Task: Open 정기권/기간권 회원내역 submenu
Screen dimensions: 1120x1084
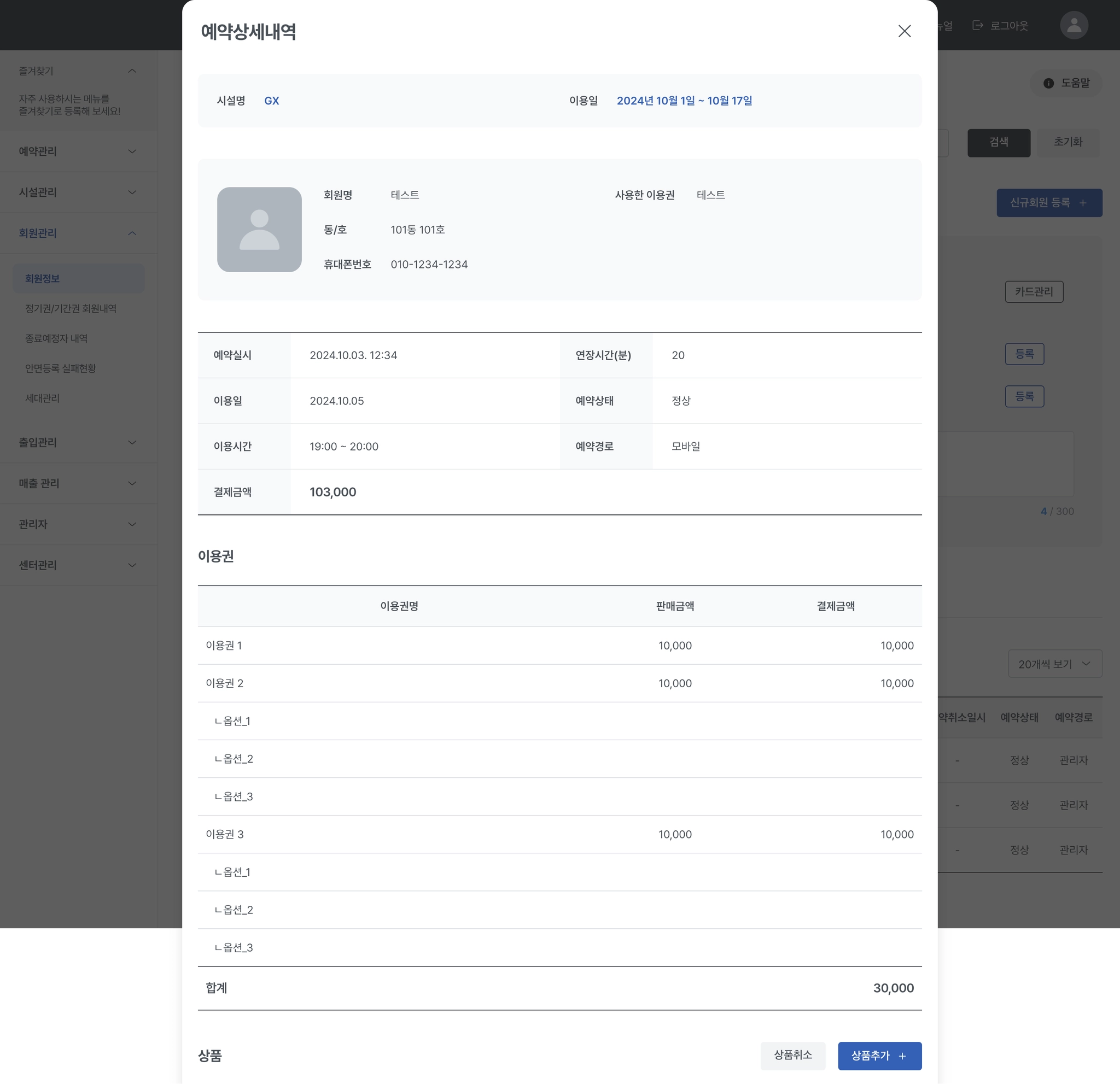Action: pos(71,308)
